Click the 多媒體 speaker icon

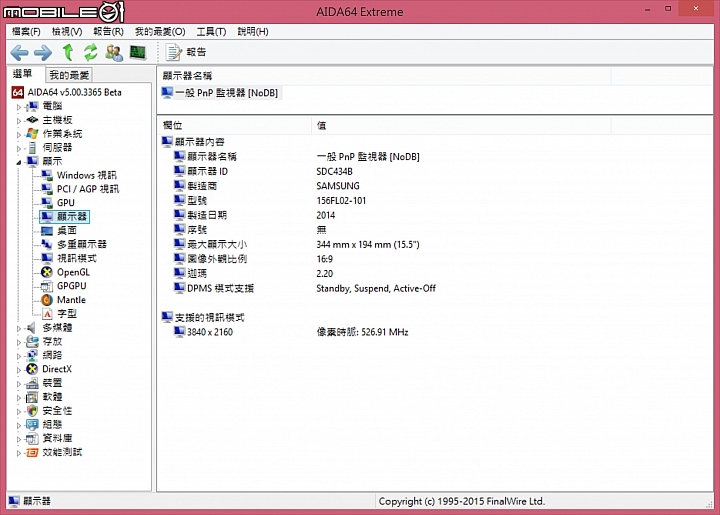32,328
